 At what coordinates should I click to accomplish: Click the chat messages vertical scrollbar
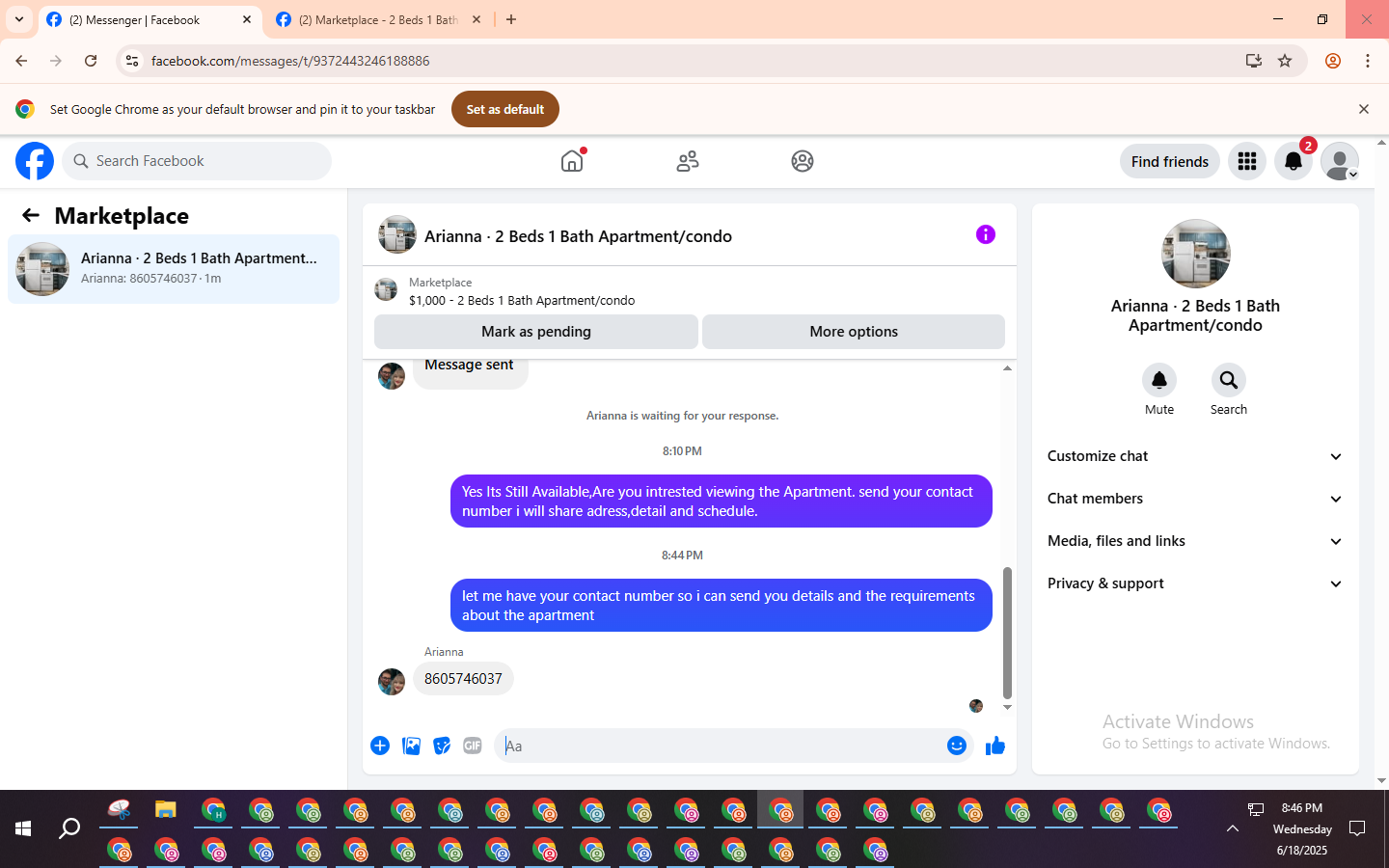click(x=1007, y=632)
